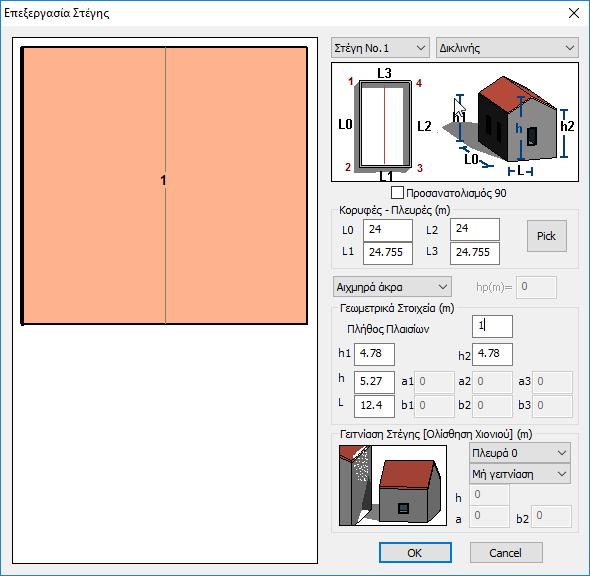Expand the Μή γειτνίαση dropdown

pyautogui.click(x=520, y=474)
